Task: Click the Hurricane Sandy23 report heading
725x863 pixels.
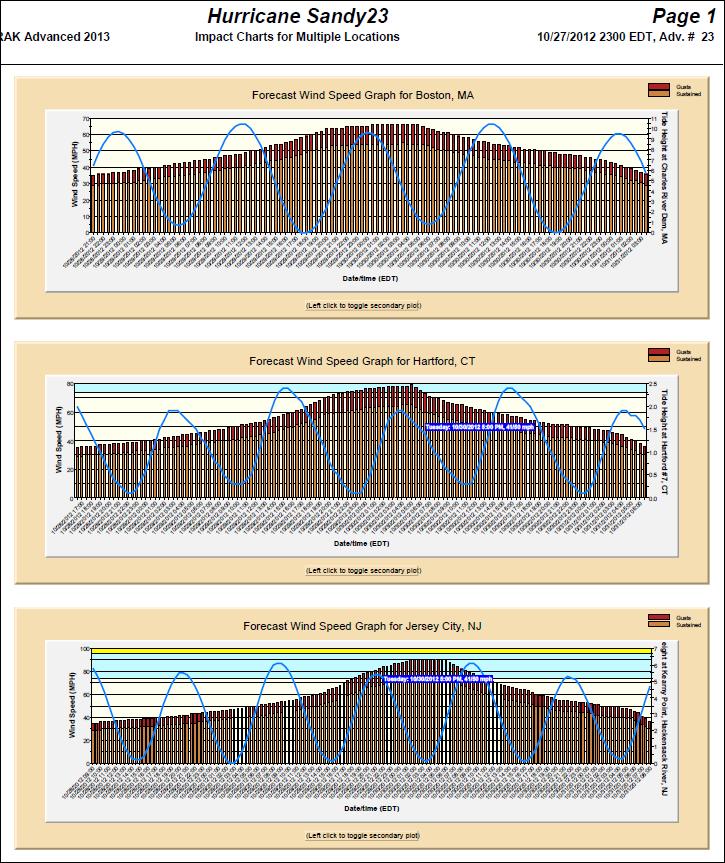Action: point(297,15)
